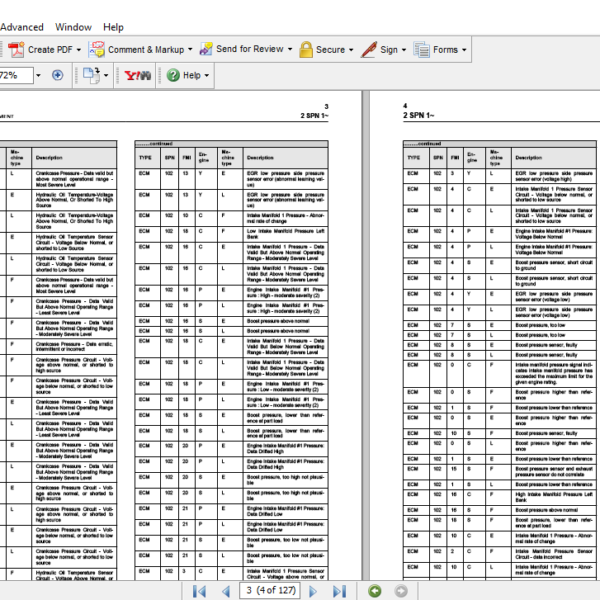Click the Sign label
Screen dimensions: 600x600
tap(389, 50)
